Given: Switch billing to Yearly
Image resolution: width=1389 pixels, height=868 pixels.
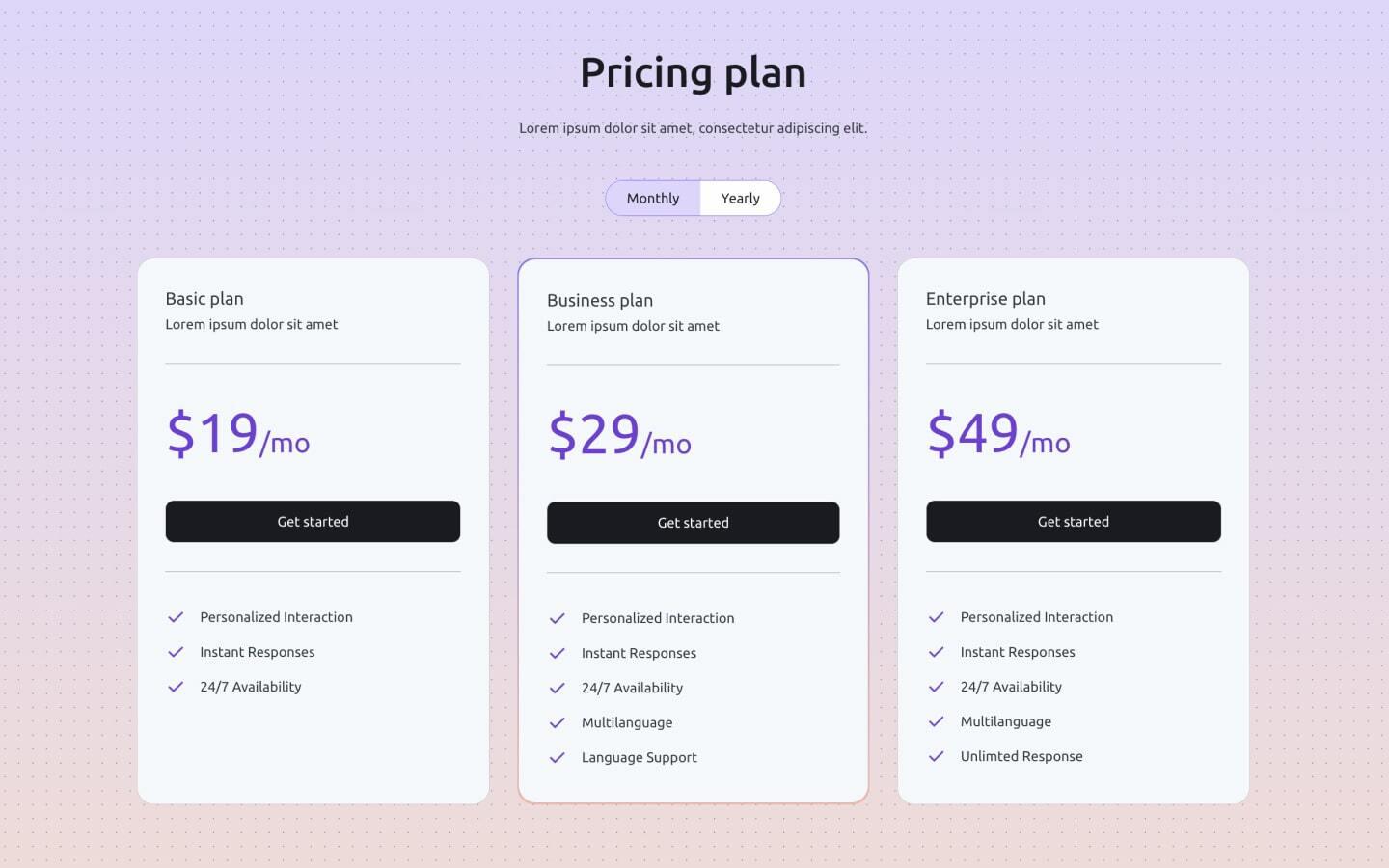Looking at the screenshot, I should 740,198.
